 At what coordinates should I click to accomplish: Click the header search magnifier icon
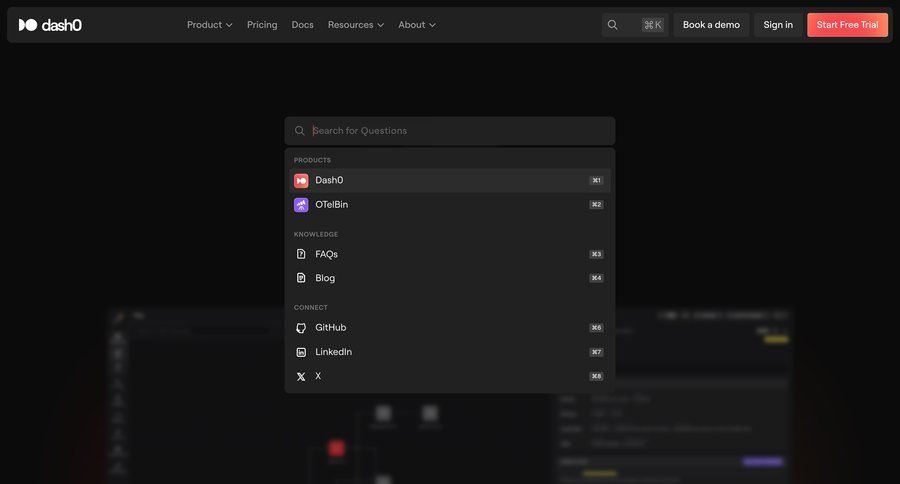click(x=612, y=25)
